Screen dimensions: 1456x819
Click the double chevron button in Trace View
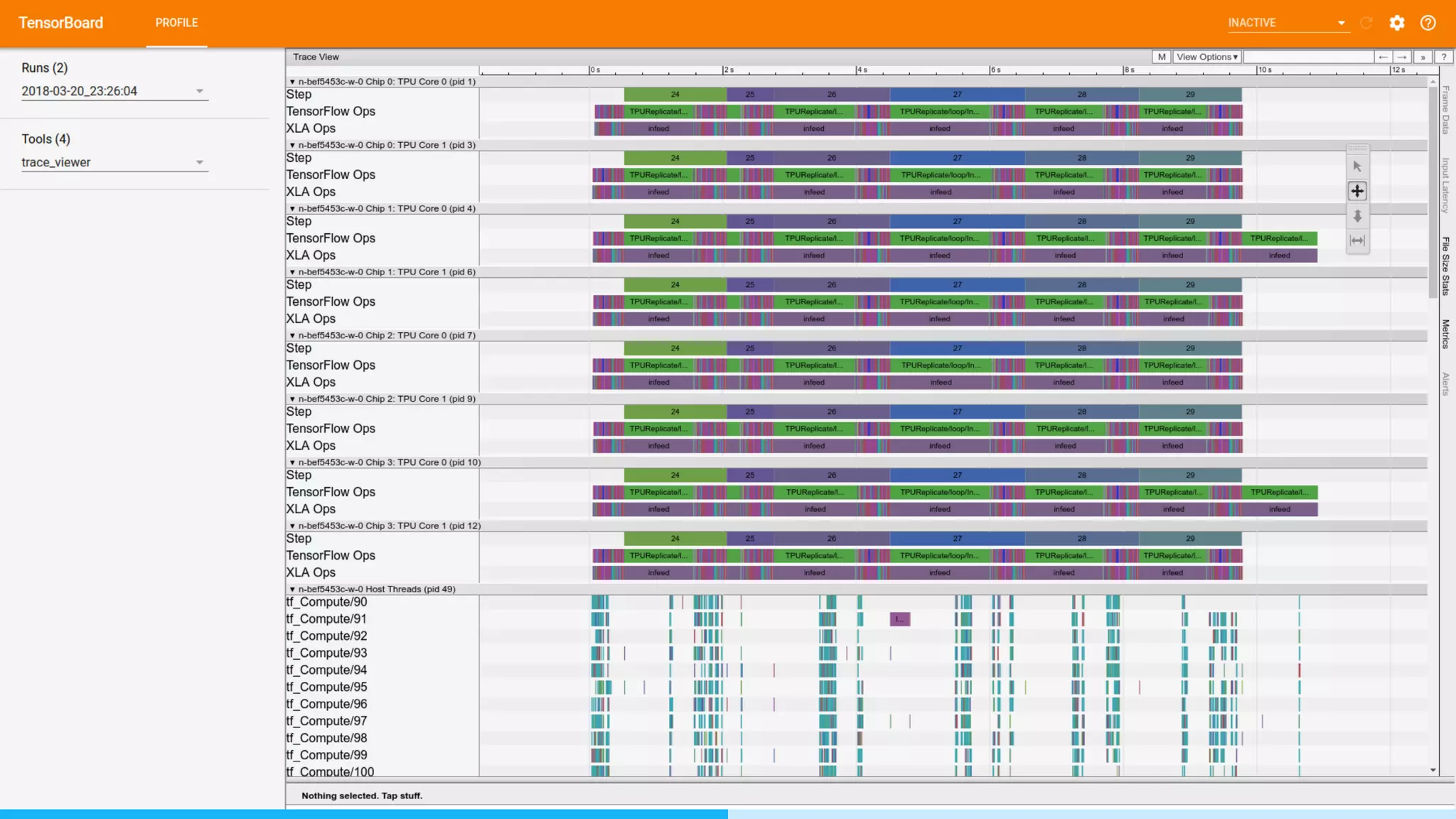coord(1423,57)
